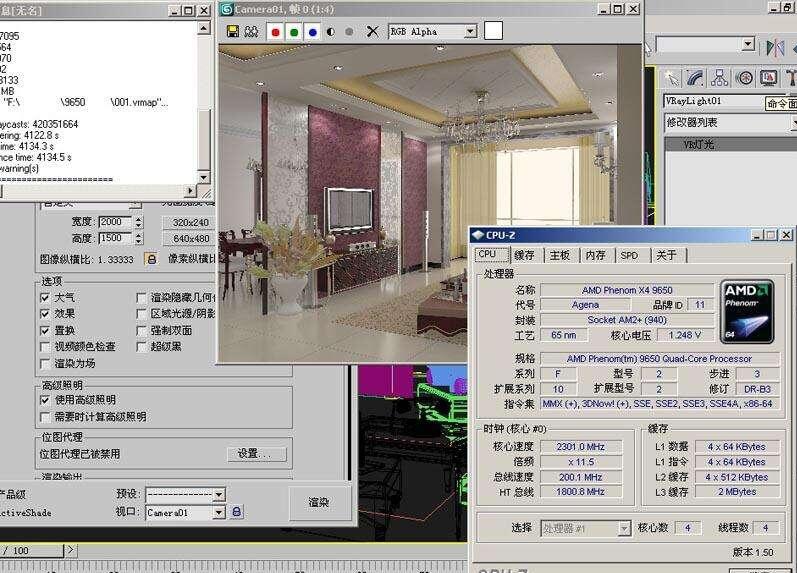Image resolution: width=797 pixels, height=573 pixels.
Task: Open the dropdown in main toolbar top right
Action: coord(748,44)
